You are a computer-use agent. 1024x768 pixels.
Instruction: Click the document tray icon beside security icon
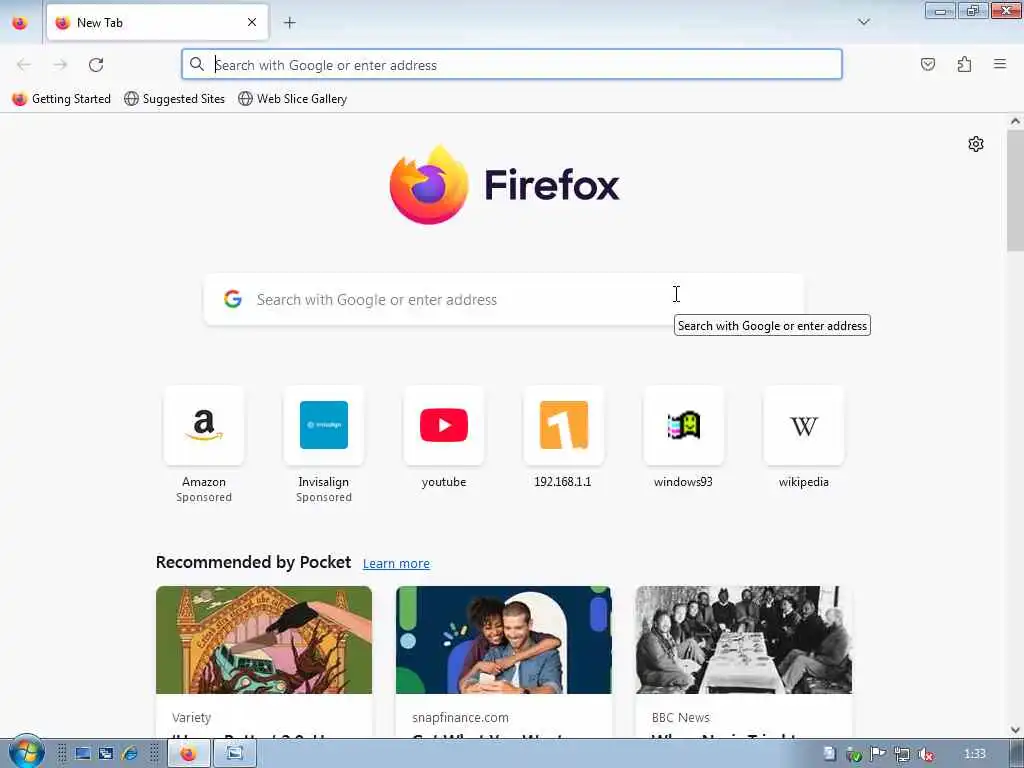pyautogui.click(x=829, y=754)
